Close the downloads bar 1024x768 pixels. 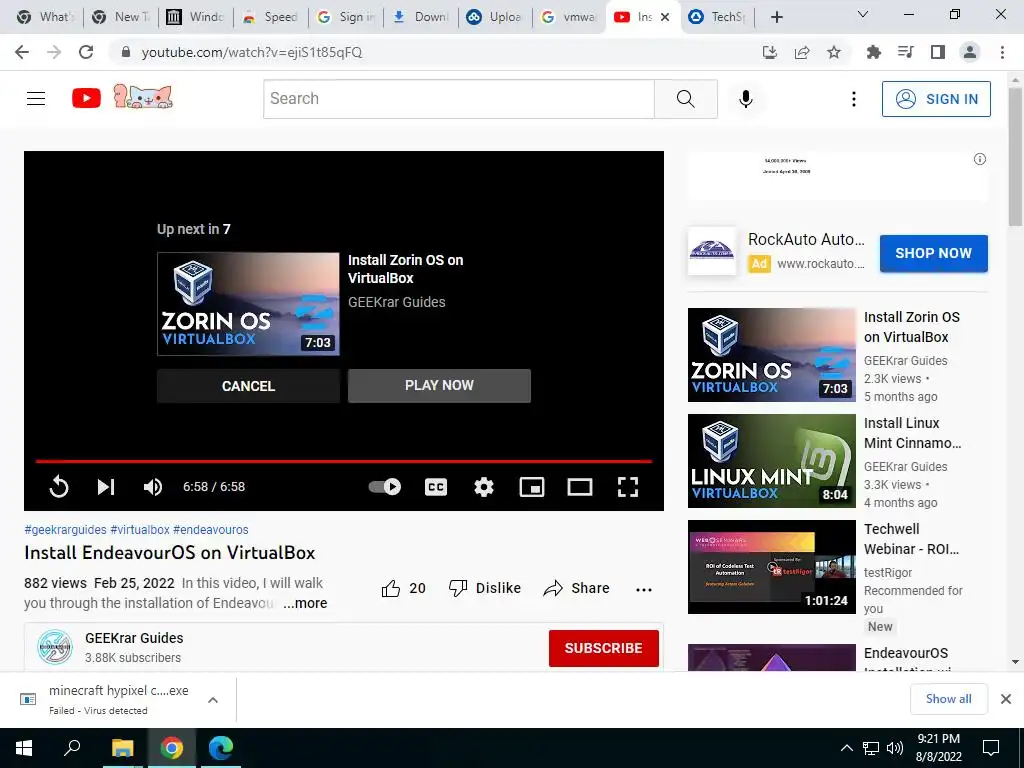[1006, 699]
